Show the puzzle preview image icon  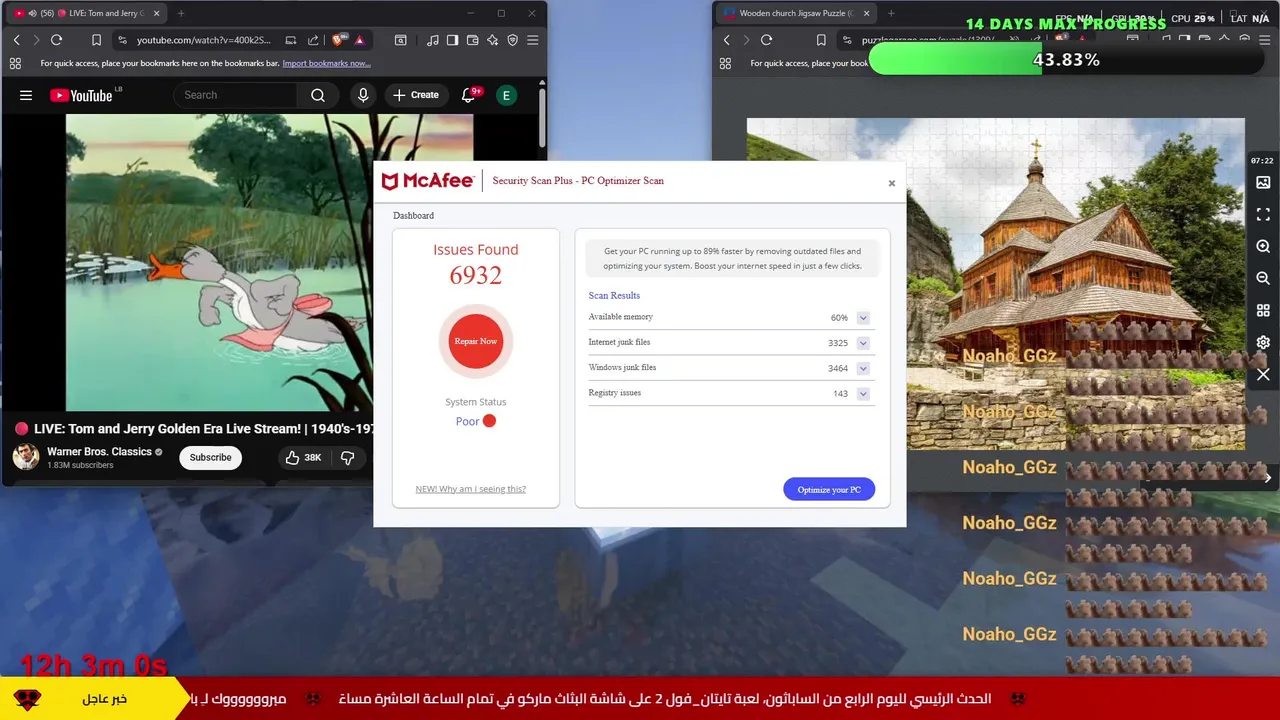click(1263, 183)
